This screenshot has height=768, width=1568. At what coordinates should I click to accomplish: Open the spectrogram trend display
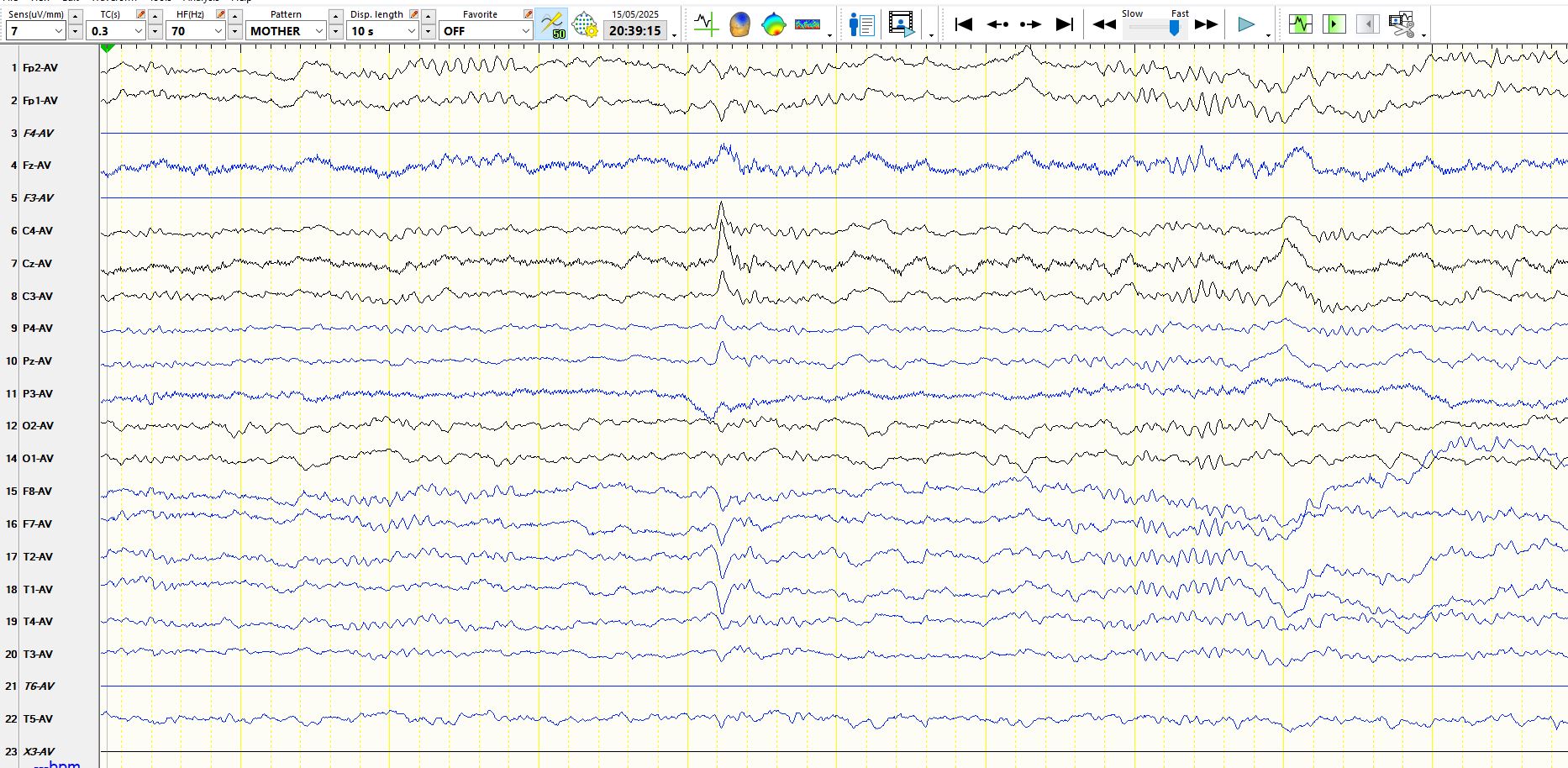[x=808, y=24]
